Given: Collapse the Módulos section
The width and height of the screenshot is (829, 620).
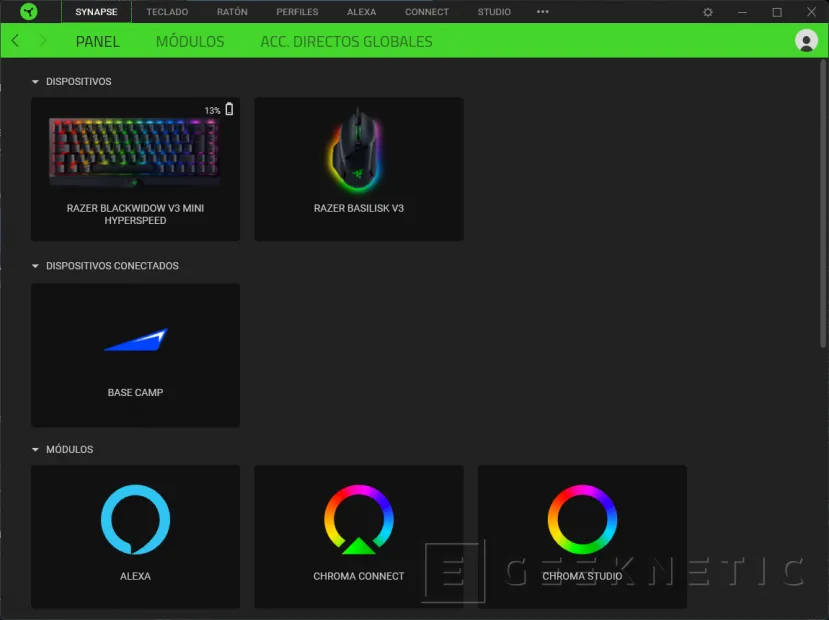Looking at the screenshot, I should point(35,449).
